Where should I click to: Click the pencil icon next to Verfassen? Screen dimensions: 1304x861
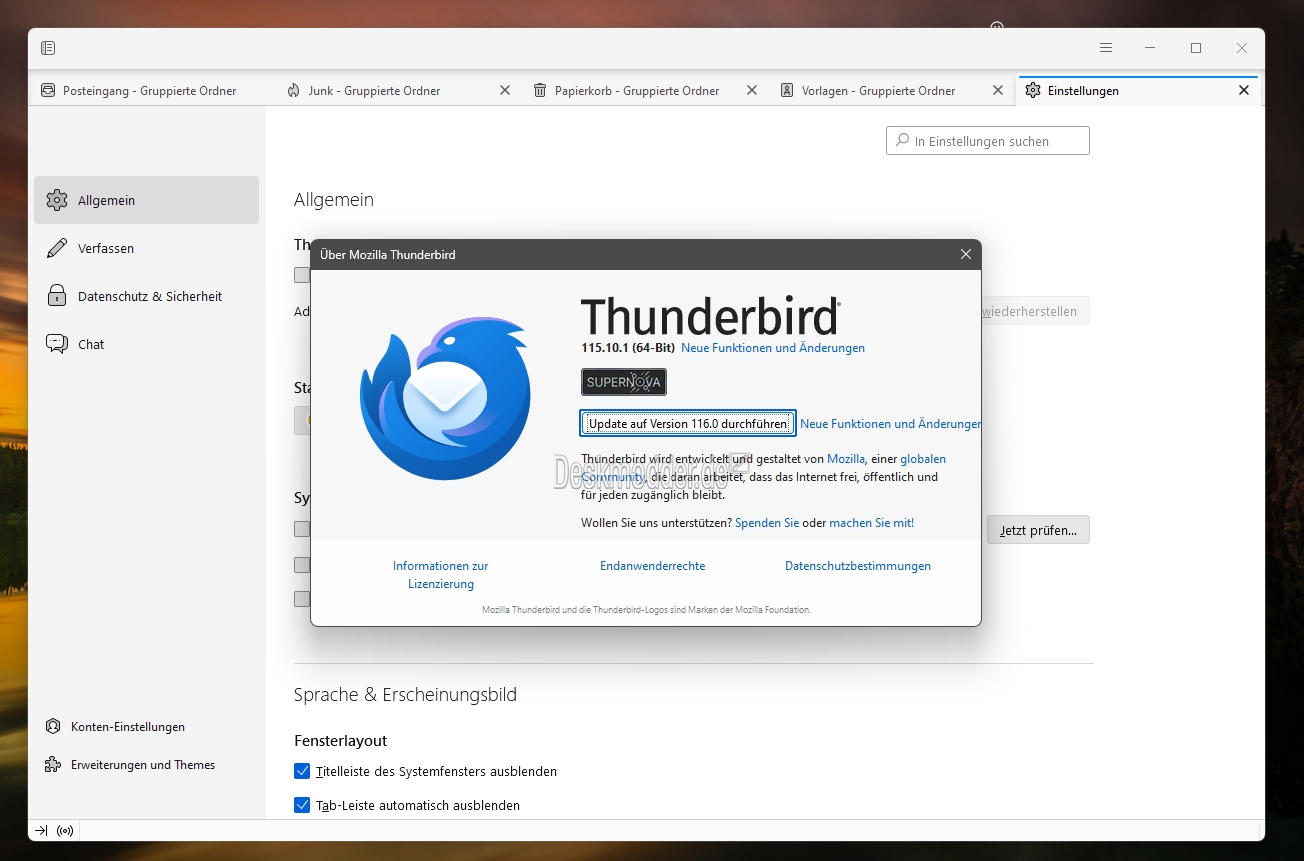coord(57,248)
